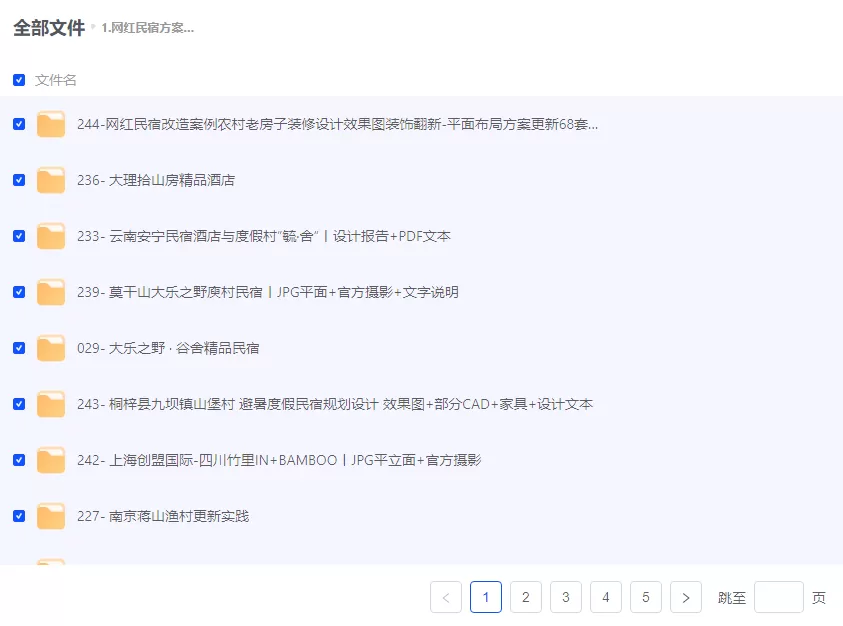Toggle checkbox for 233- 云南安宁民宿酒店

(x=19, y=236)
